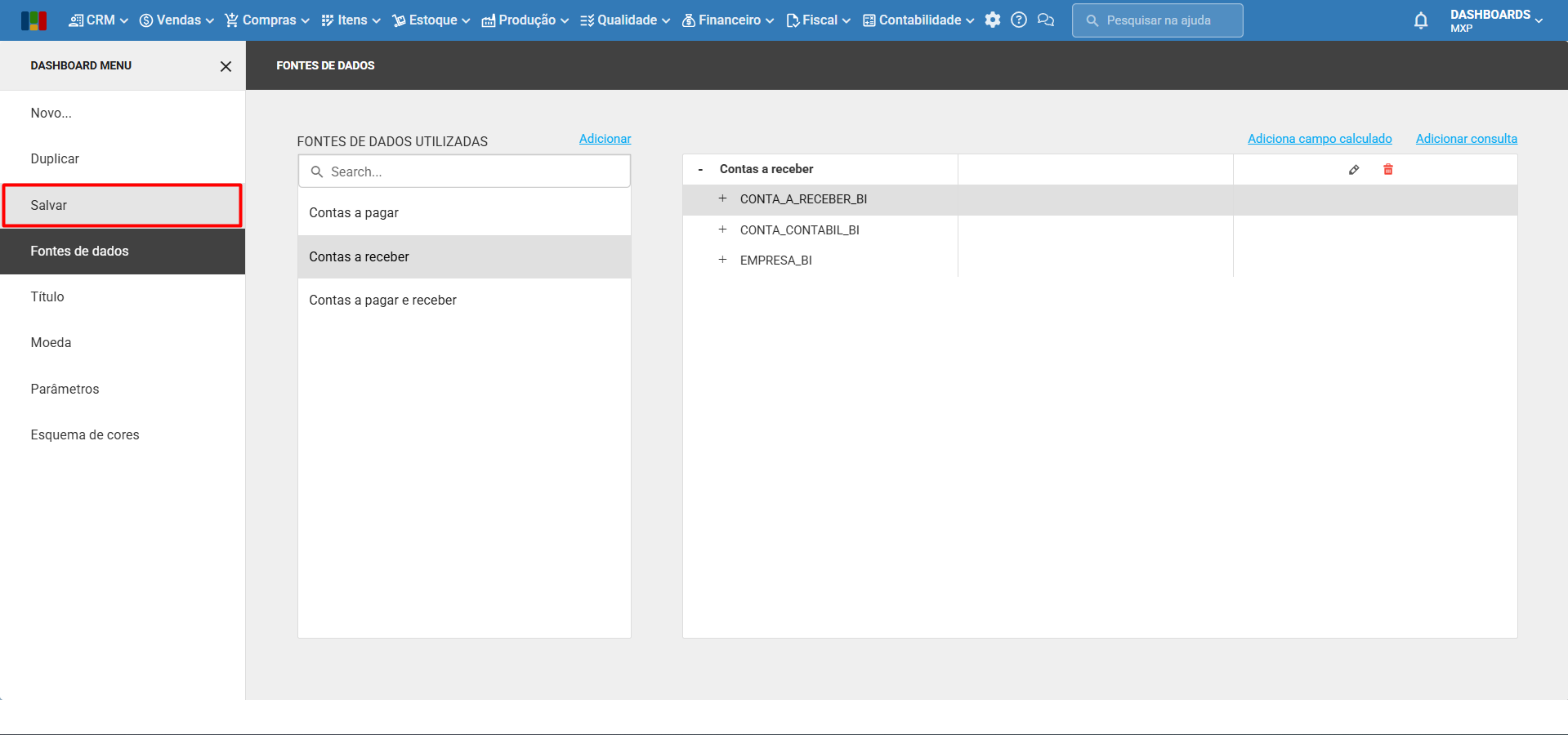
Task: Edit the Contas a receber source with pencil icon
Action: coord(1354,170)
